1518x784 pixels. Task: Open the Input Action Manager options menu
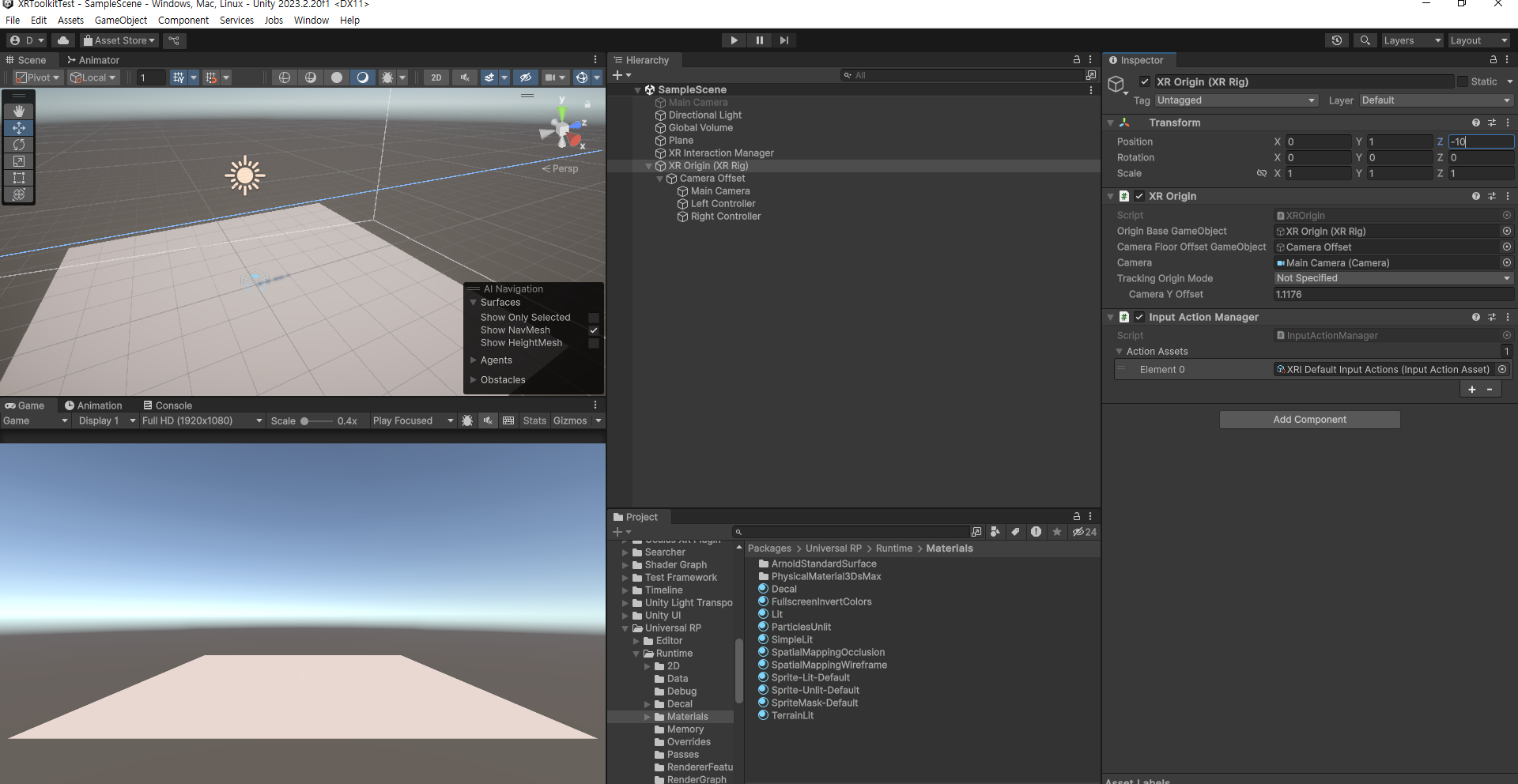(x=1508, y=317)
